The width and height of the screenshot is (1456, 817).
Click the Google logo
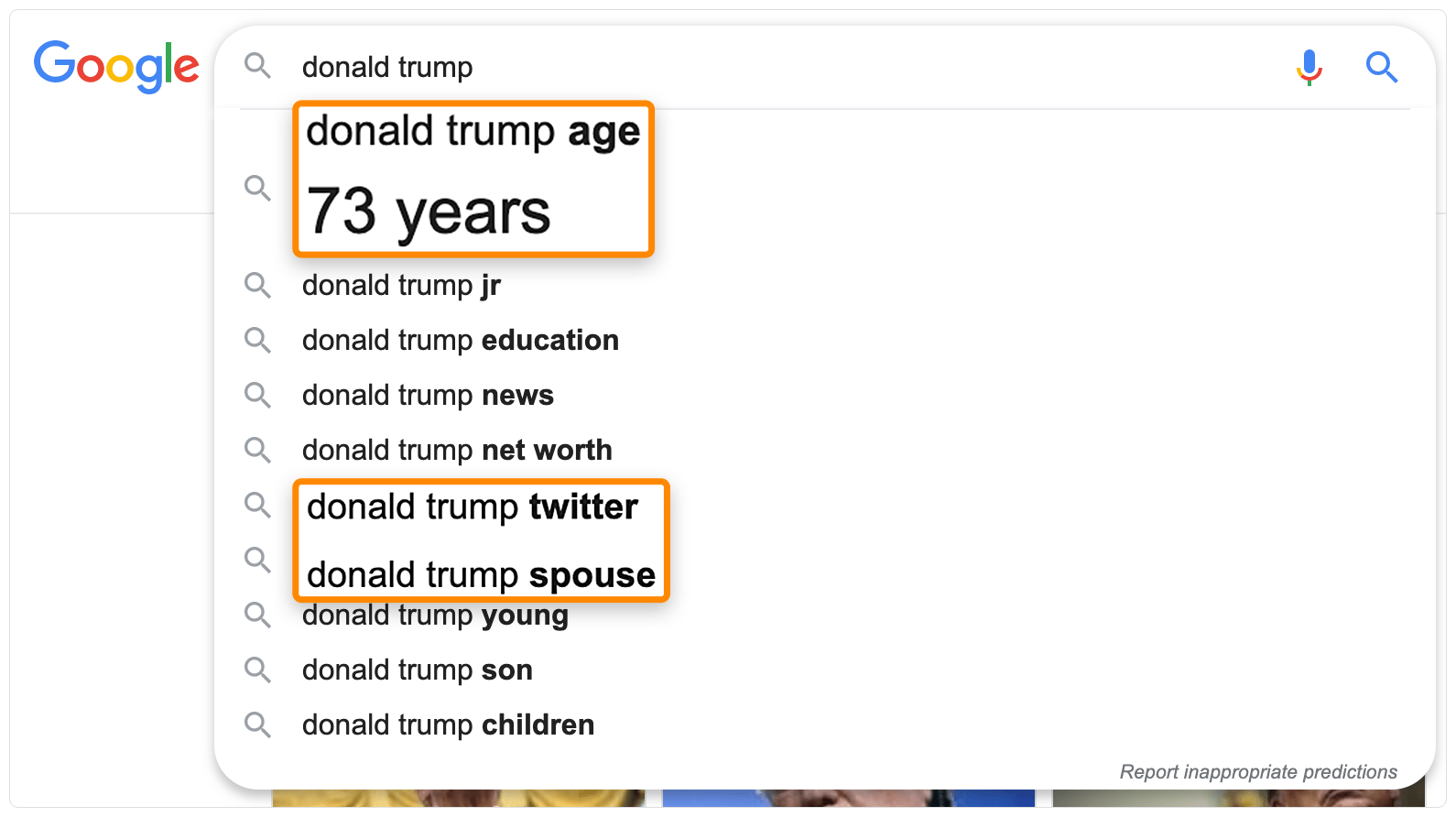click(x=116, y=66)
